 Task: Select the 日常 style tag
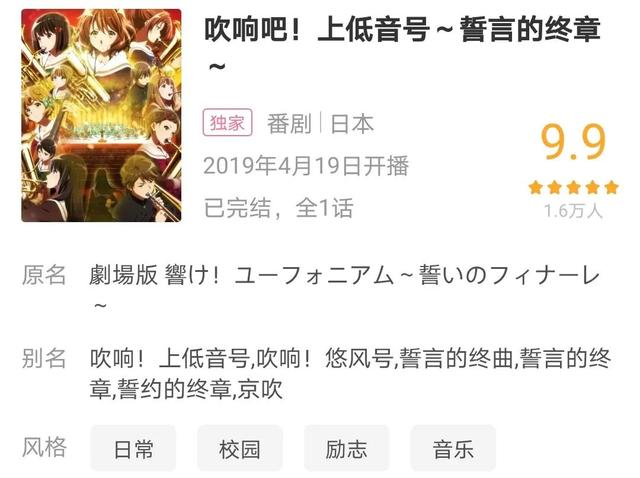tap(133, 449)
